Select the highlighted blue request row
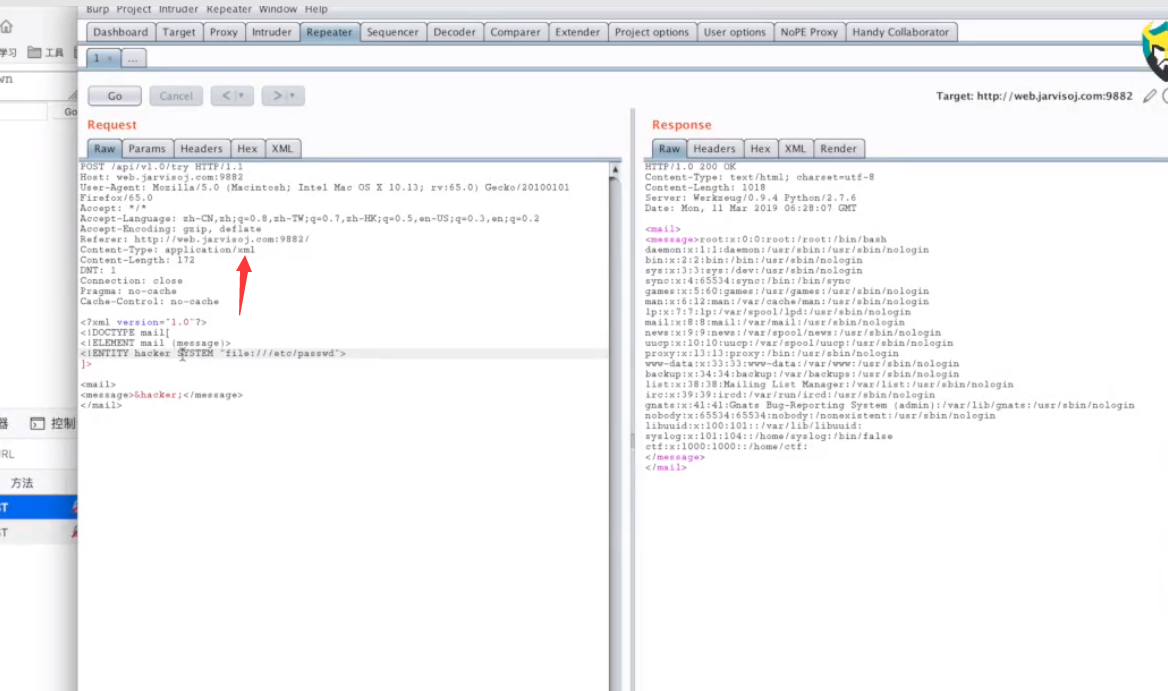 [38, 507]
